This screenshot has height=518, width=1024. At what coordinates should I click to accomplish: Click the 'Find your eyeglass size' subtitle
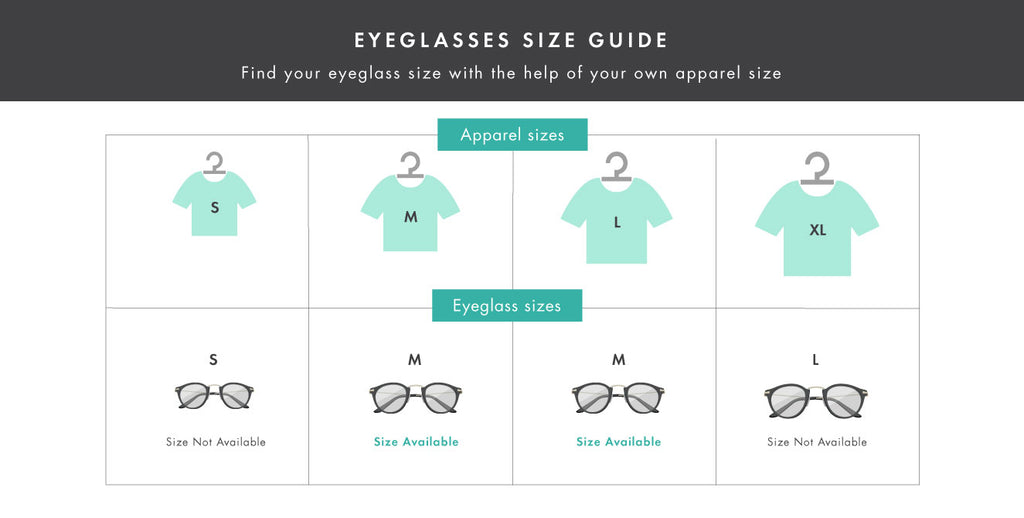(511, 73)
